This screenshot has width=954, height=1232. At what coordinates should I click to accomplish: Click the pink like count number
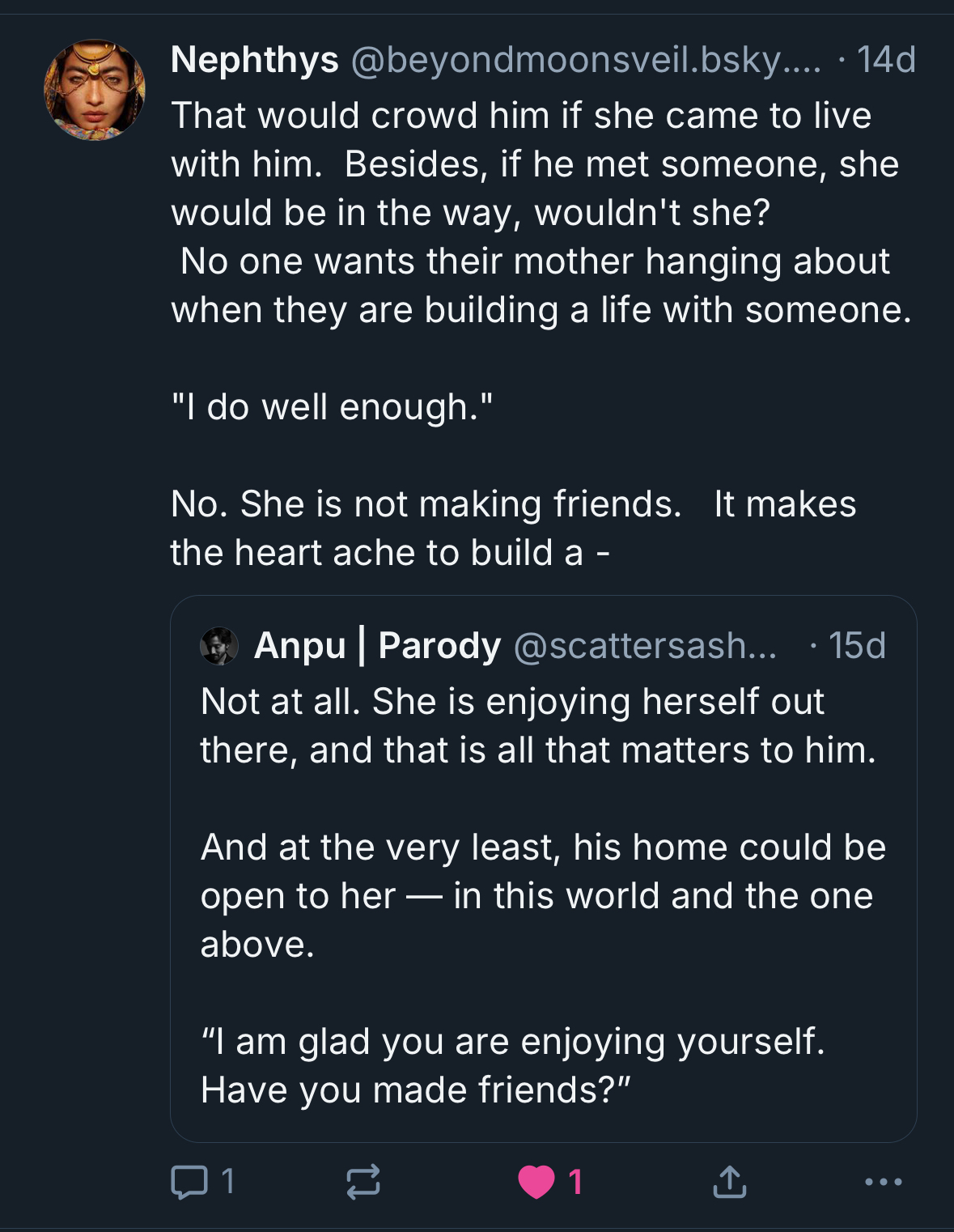[575, 1182]
